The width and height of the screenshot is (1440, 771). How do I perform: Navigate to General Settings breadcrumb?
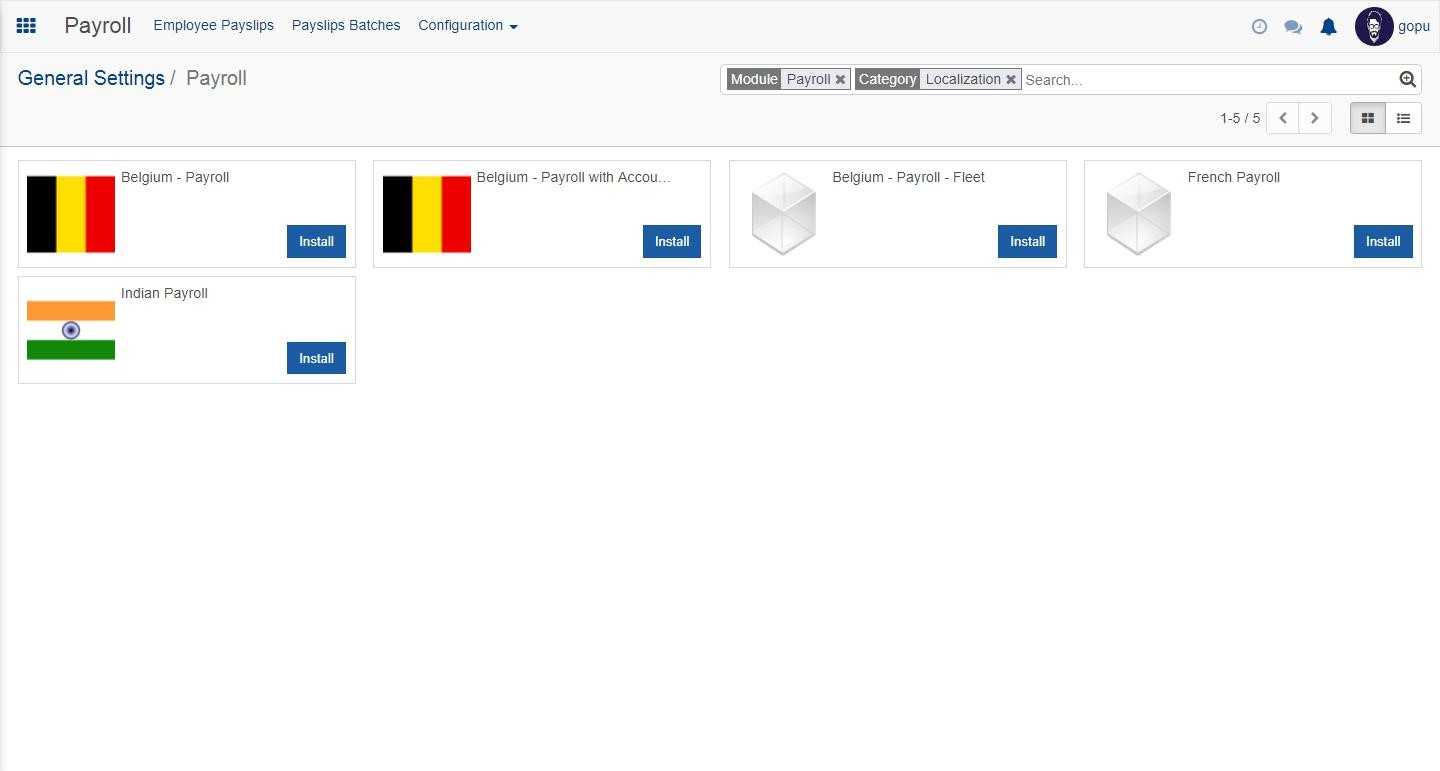91,78
